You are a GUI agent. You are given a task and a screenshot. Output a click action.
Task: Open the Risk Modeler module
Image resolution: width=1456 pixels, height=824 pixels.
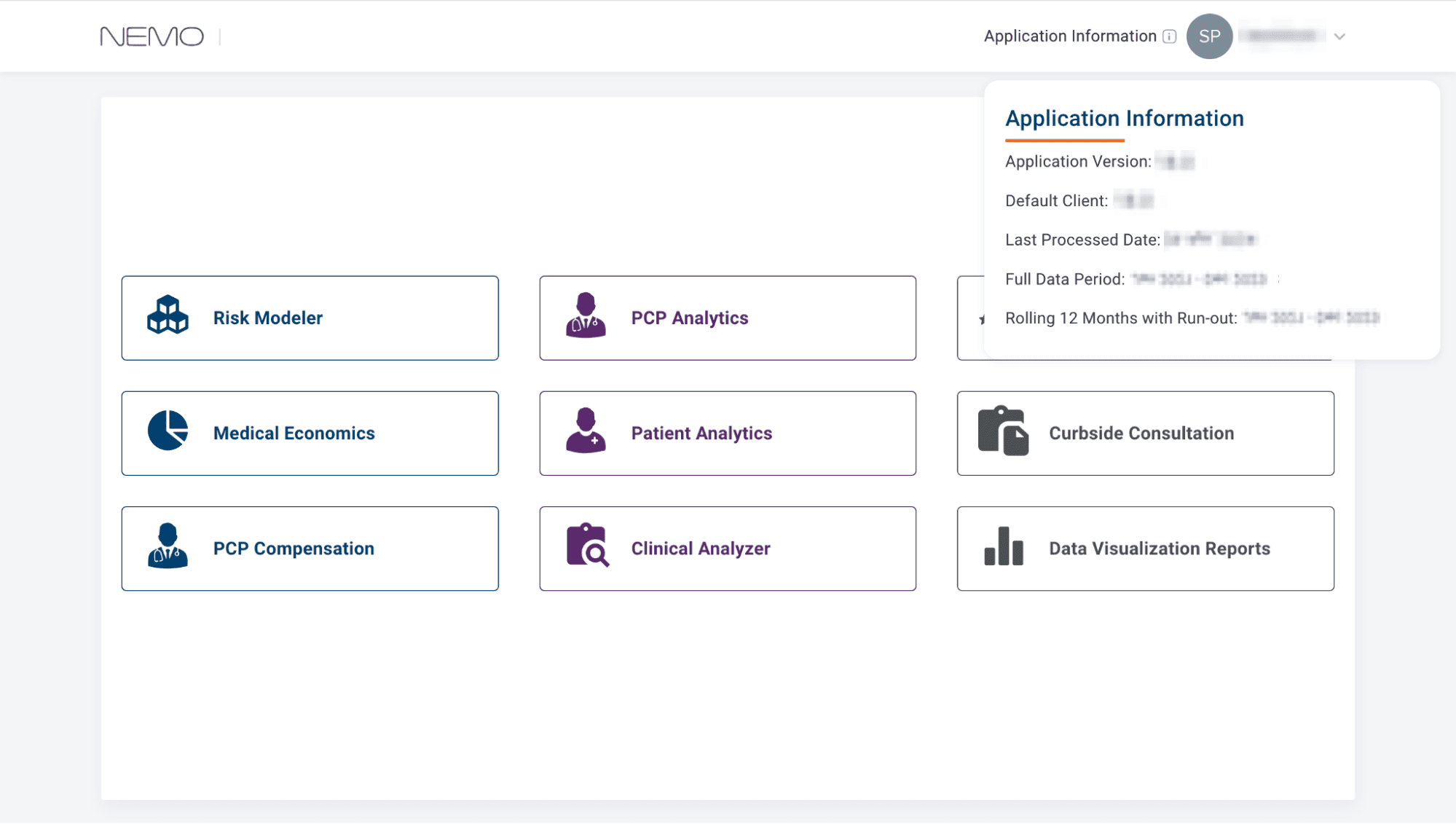(267, 318)
